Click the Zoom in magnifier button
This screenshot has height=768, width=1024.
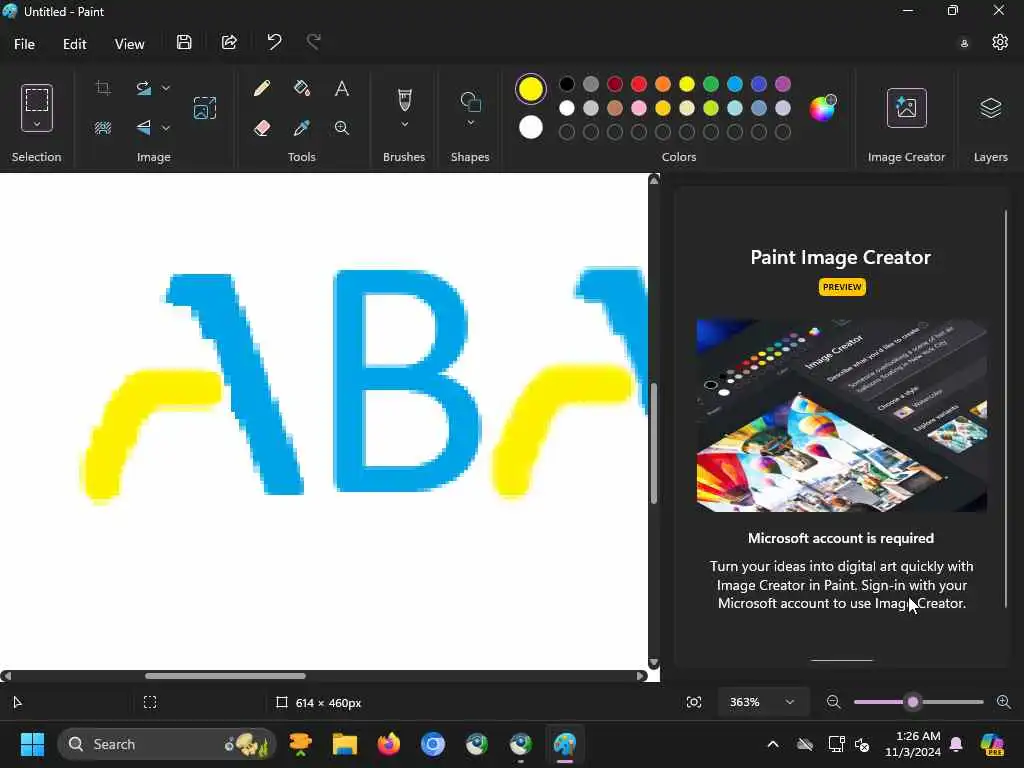coord(1004,702)
